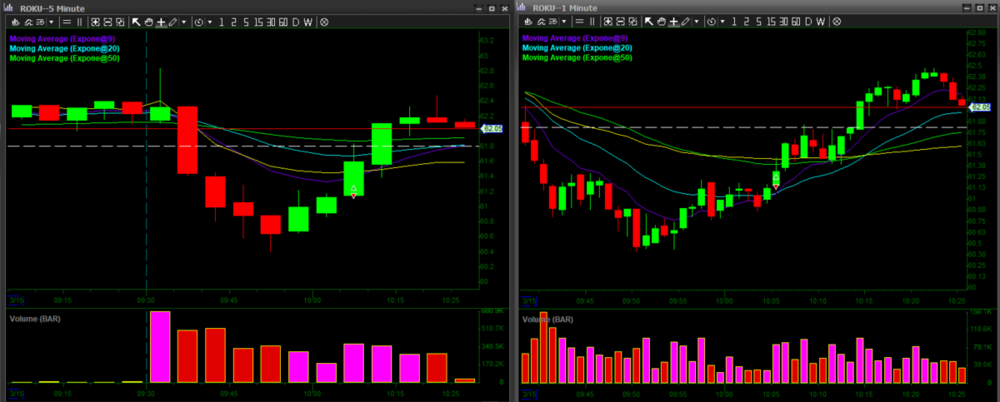The height and width of the screenshot is (402, 1000).
Task: Open dropdown arrow beside pencil in 5-minute chart
Action: click(184, 21)
